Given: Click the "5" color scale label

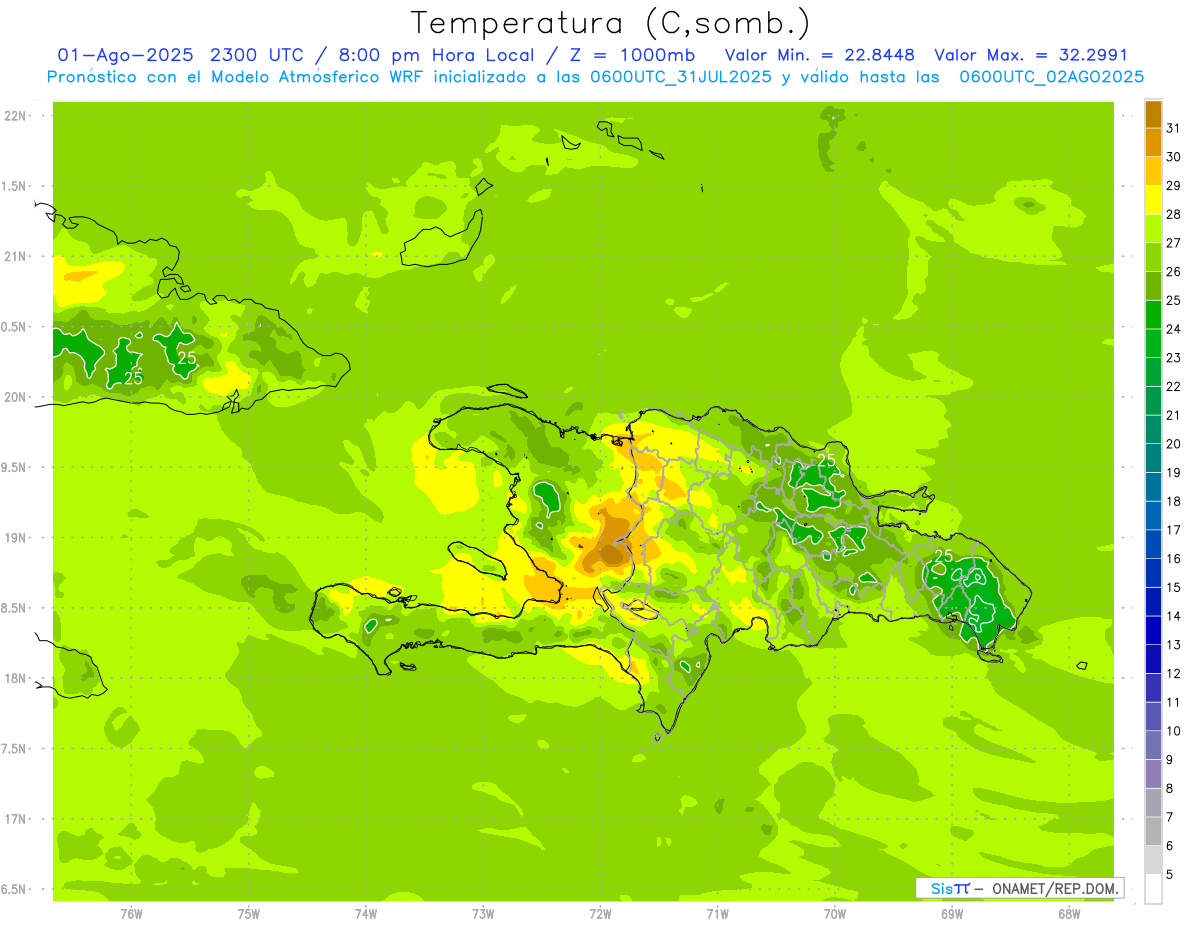Looking at the screenshot, I should (x=1170, y=874).
